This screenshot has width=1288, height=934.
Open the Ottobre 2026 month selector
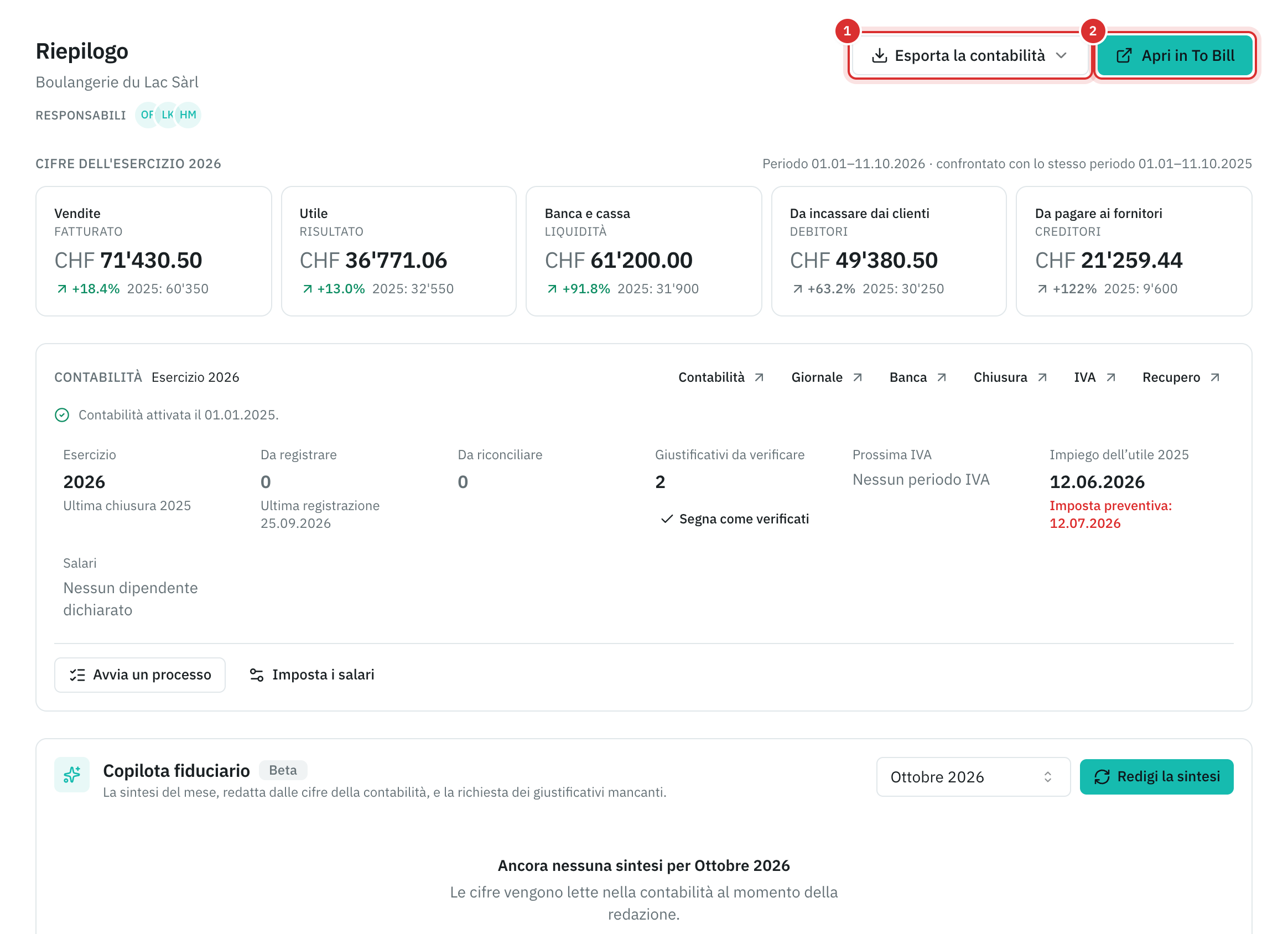(x=973, y=777)
